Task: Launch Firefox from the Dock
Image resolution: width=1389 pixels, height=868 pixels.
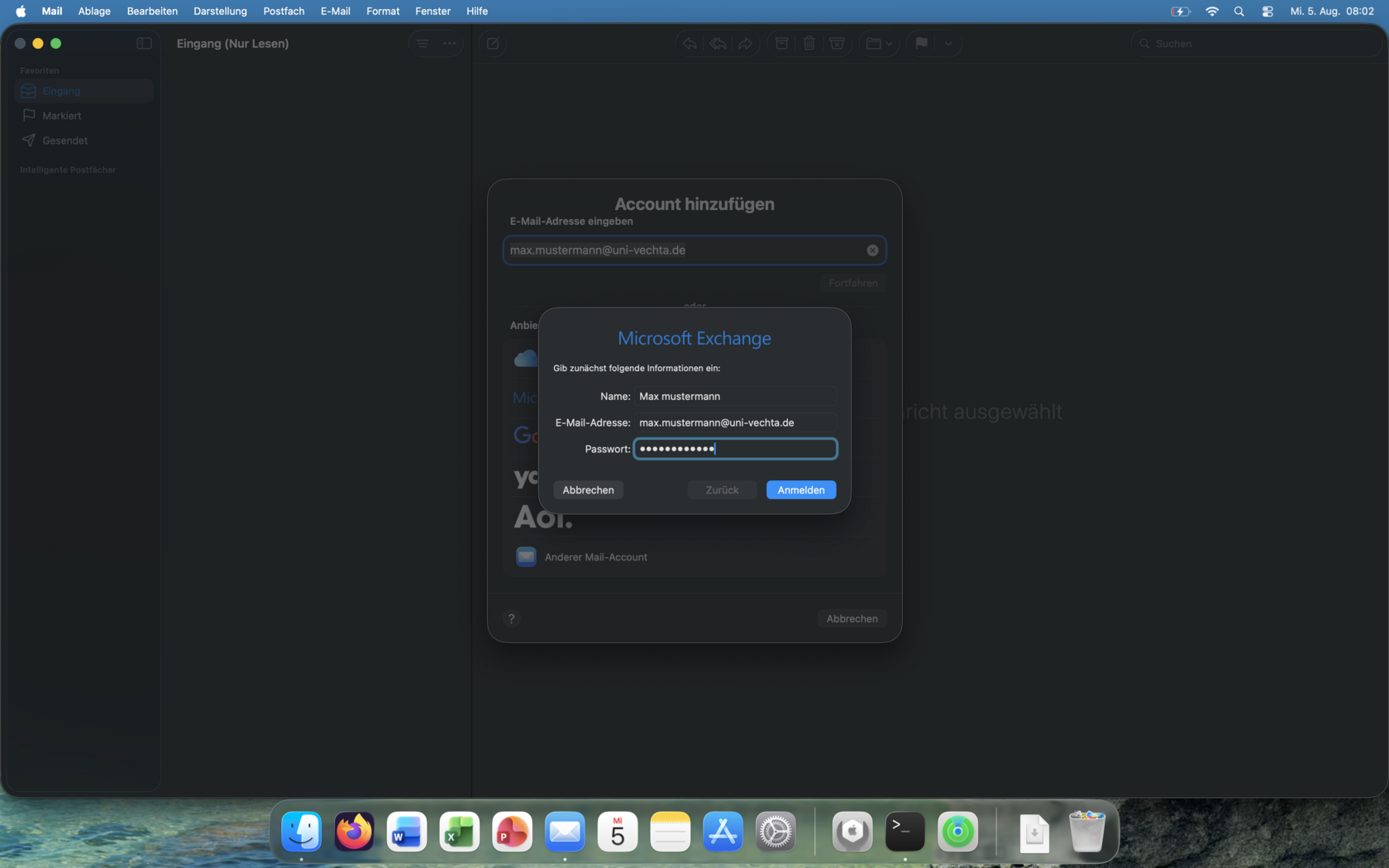Action: 354,832
